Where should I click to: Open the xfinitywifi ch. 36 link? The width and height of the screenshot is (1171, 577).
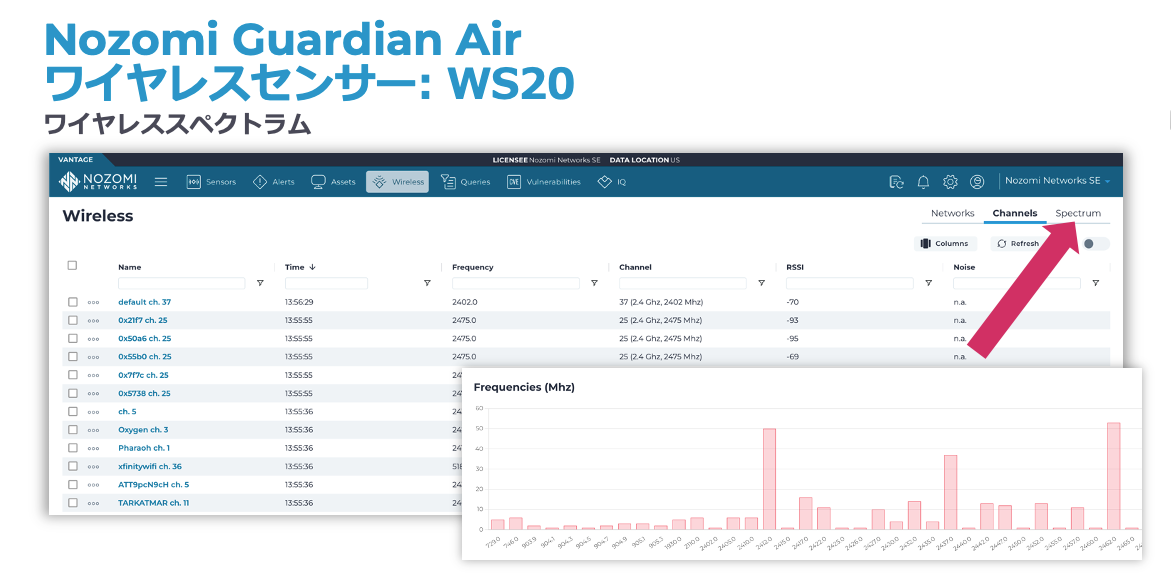pyautogui.click(x=149, y=467)
